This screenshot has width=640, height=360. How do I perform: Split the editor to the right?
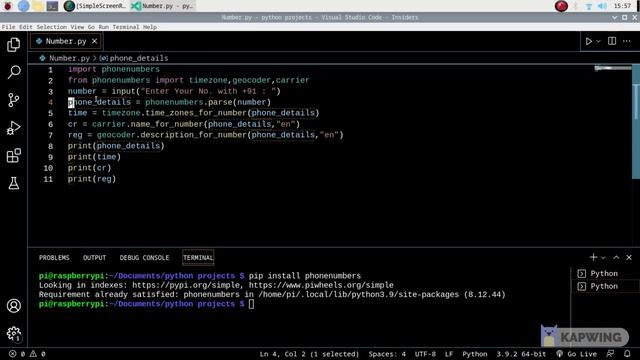pos(612,41)
